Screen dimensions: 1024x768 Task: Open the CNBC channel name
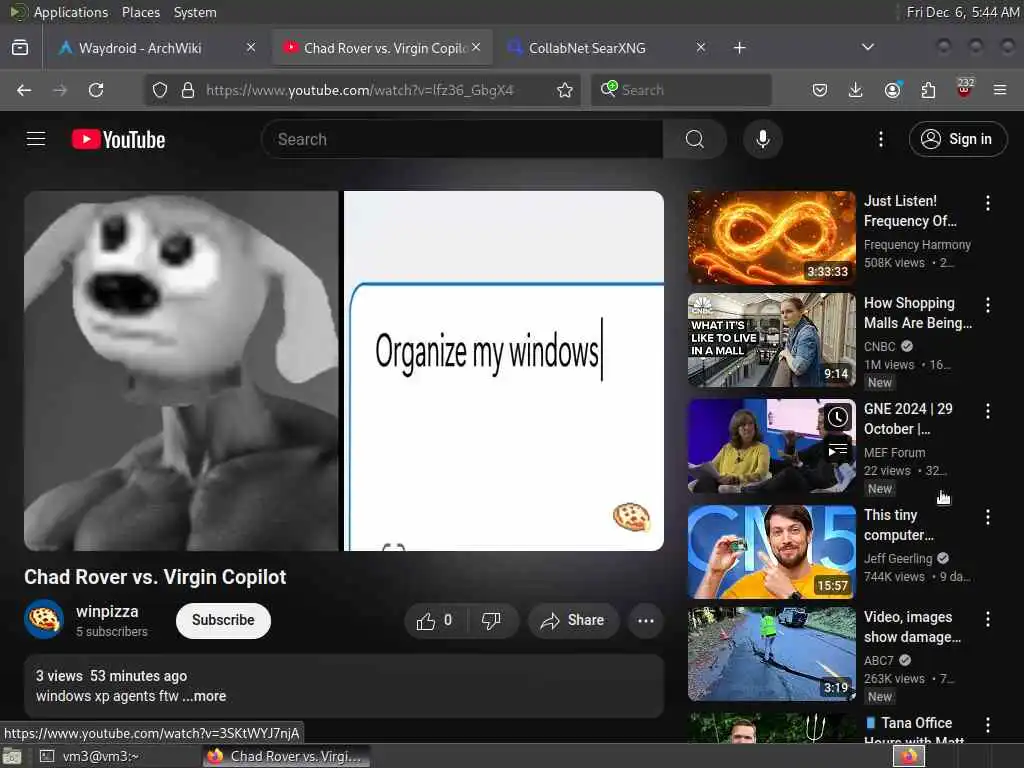point(880,347)
